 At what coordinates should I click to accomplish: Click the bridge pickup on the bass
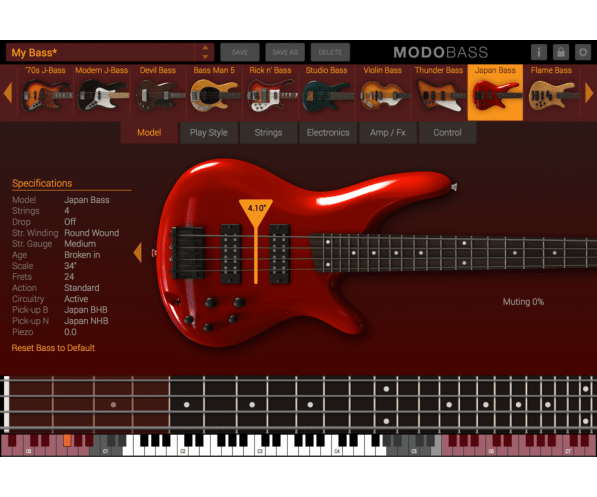point(231,254)
